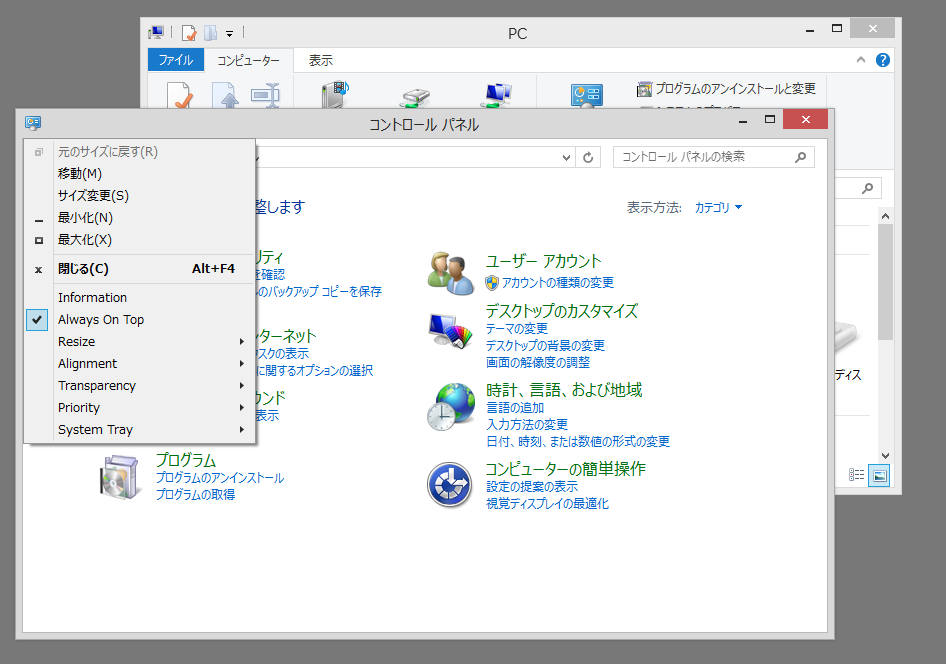Viewport: 946px width, 664px height.
Task: Switch to the 表示 tab
Action: tap(320, 60)
